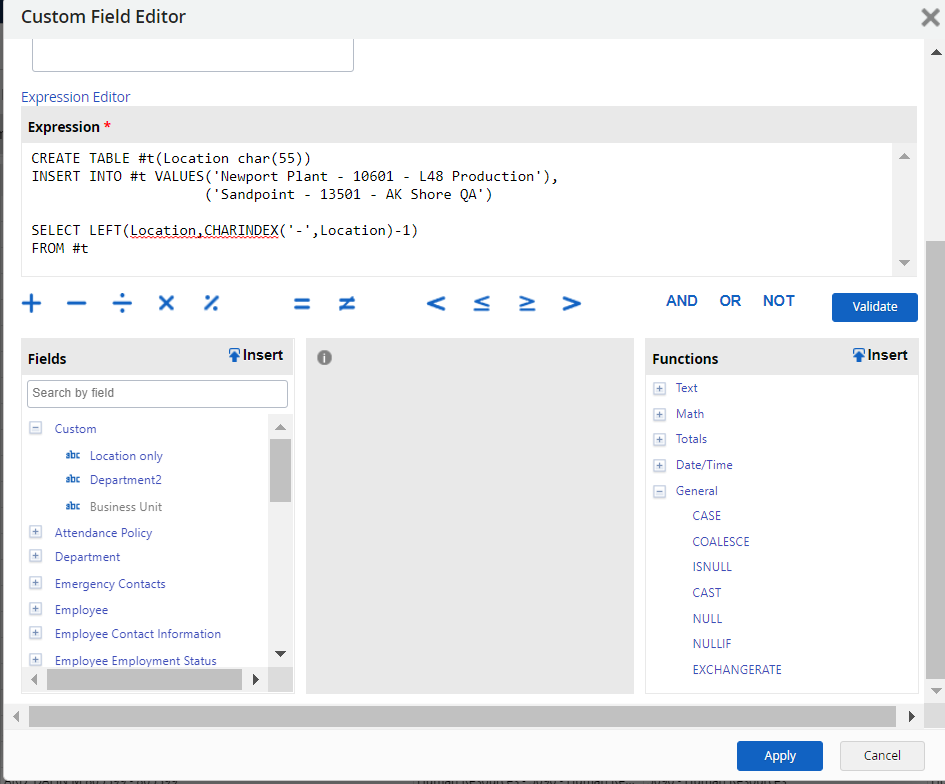Image resolution: width=945 pixels, height=784 pixels.
Task: Click the Fields list up scroll arrow
Action: click(x=280, y=427)
